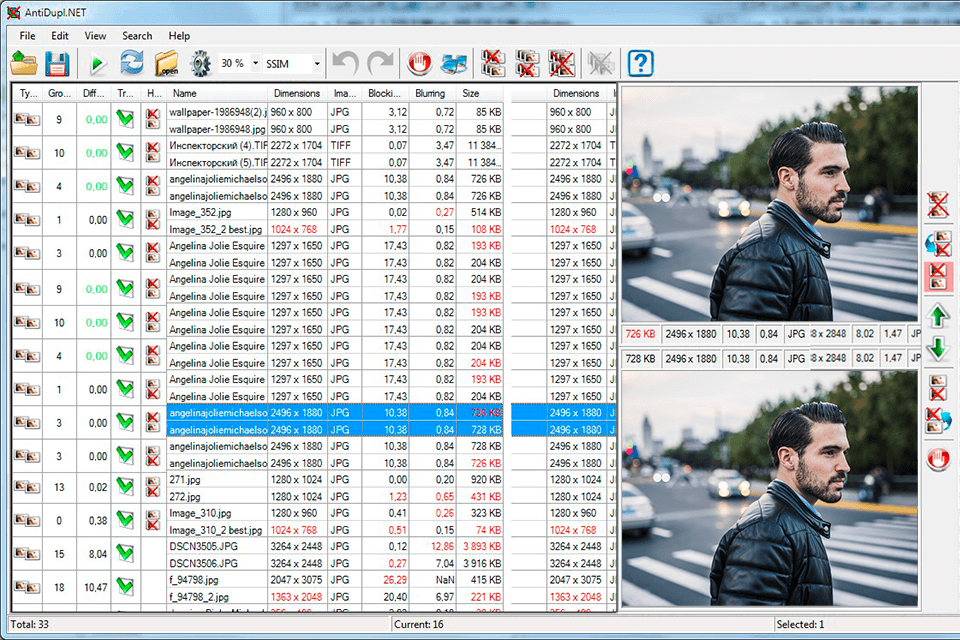
Task: Open the Search menu
Action: pos(137,36)
